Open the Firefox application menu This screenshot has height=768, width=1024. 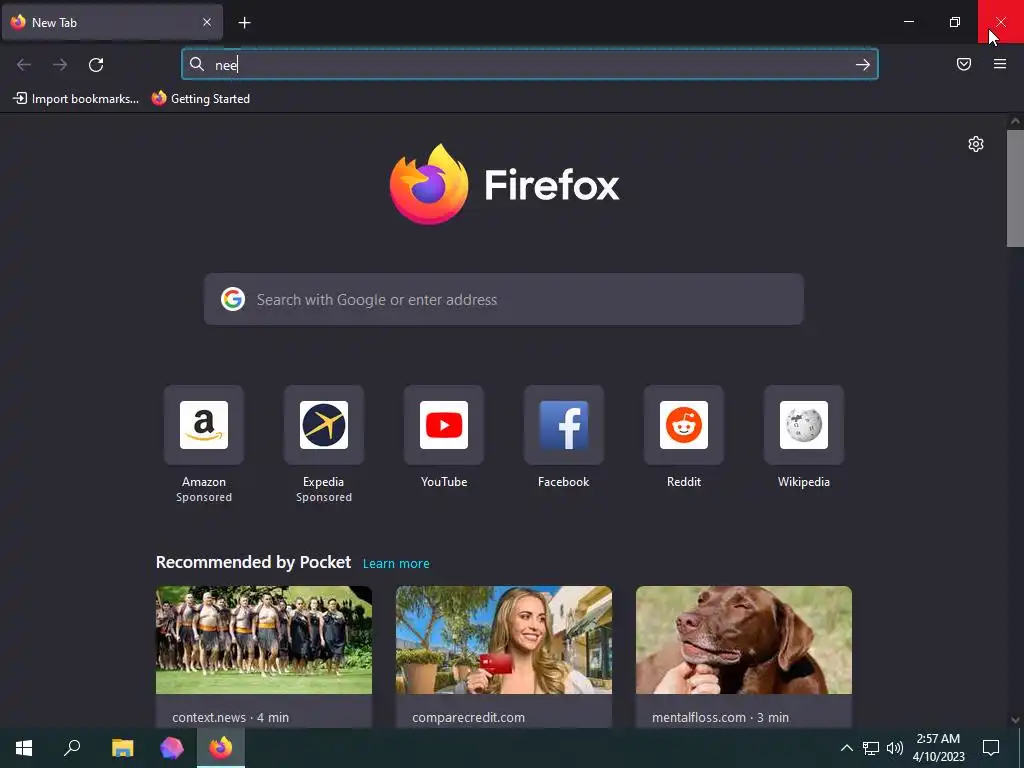[x=1000, y=64]
